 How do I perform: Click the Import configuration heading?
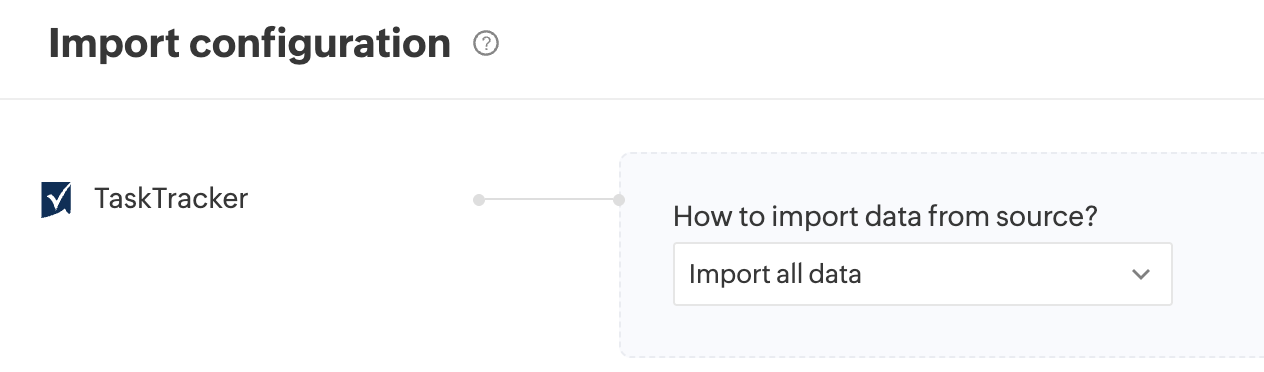[x=250, y=44]
